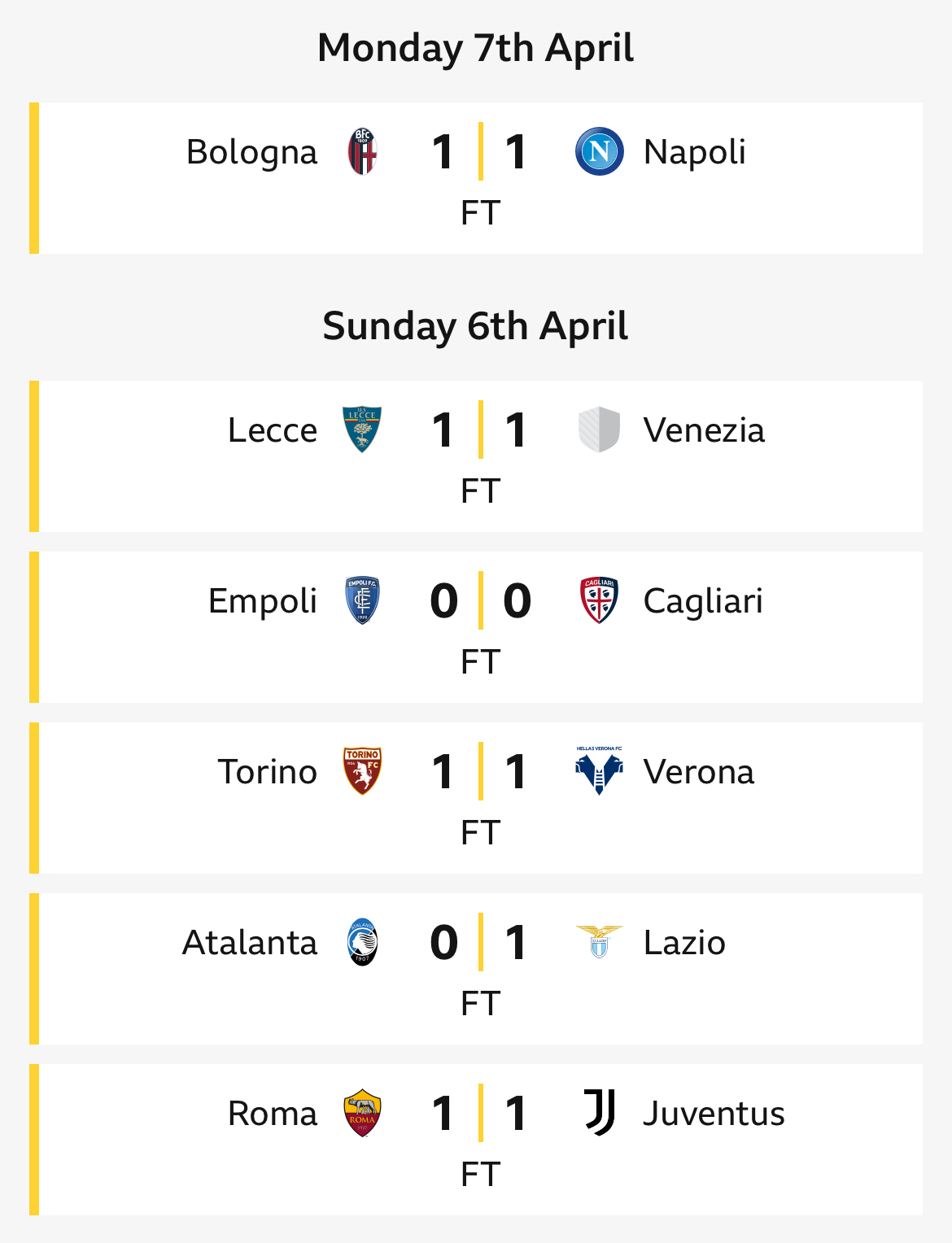952x1243 pixels.
Task: Open the Bologna team name link
Action: point(251,153)
